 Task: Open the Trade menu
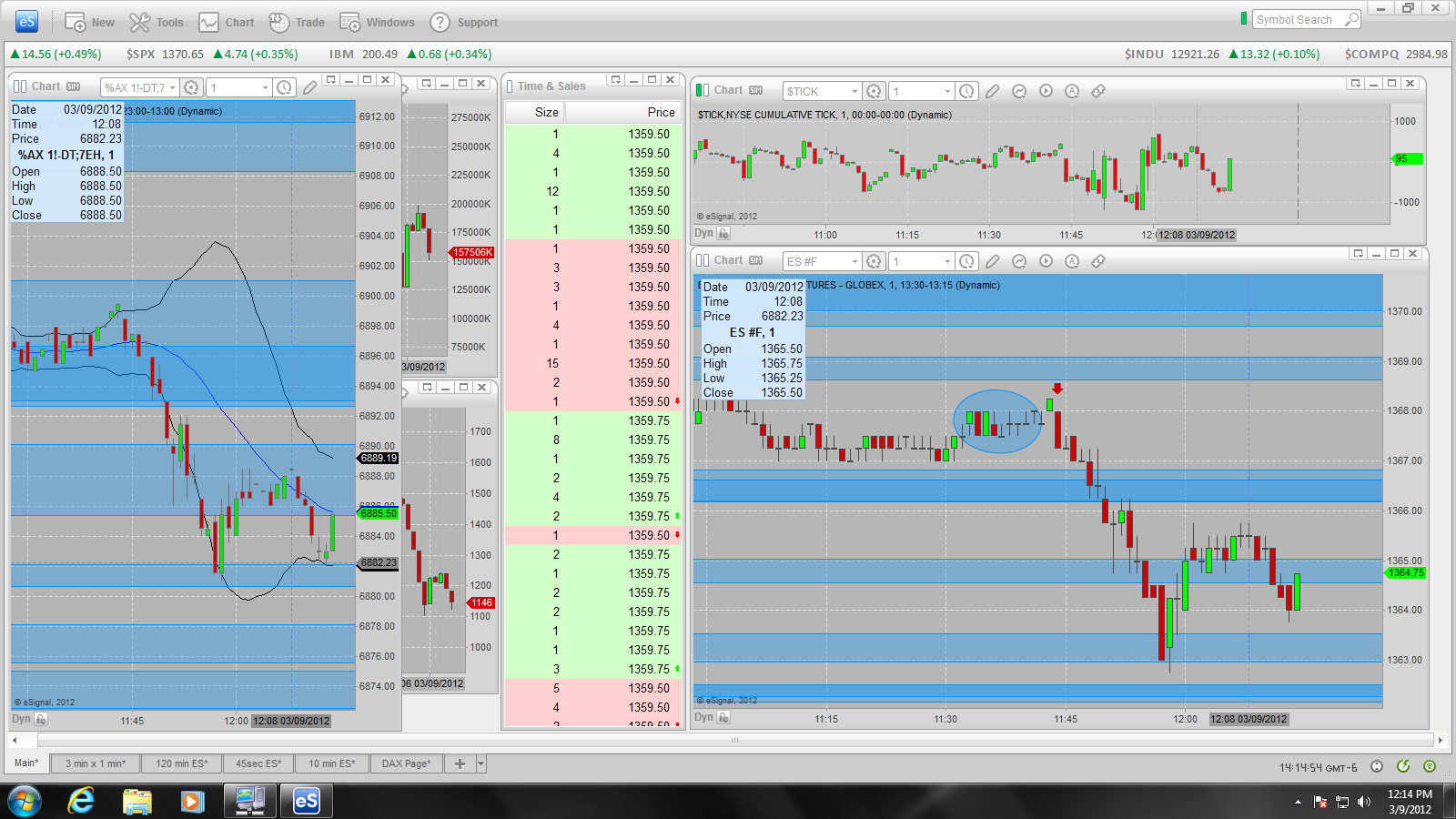298,22
